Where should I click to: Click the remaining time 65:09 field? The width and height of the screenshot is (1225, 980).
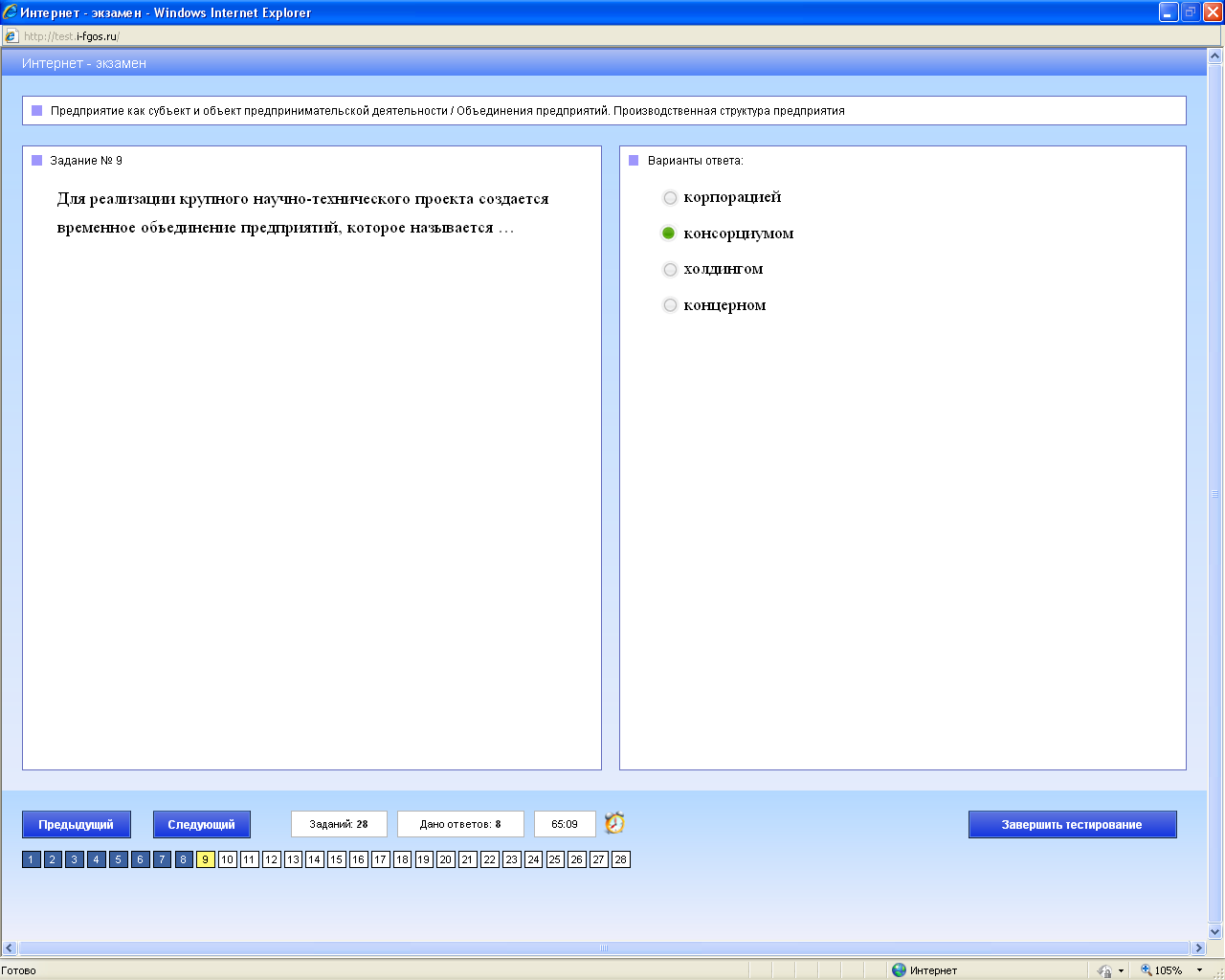pos(565,824)
